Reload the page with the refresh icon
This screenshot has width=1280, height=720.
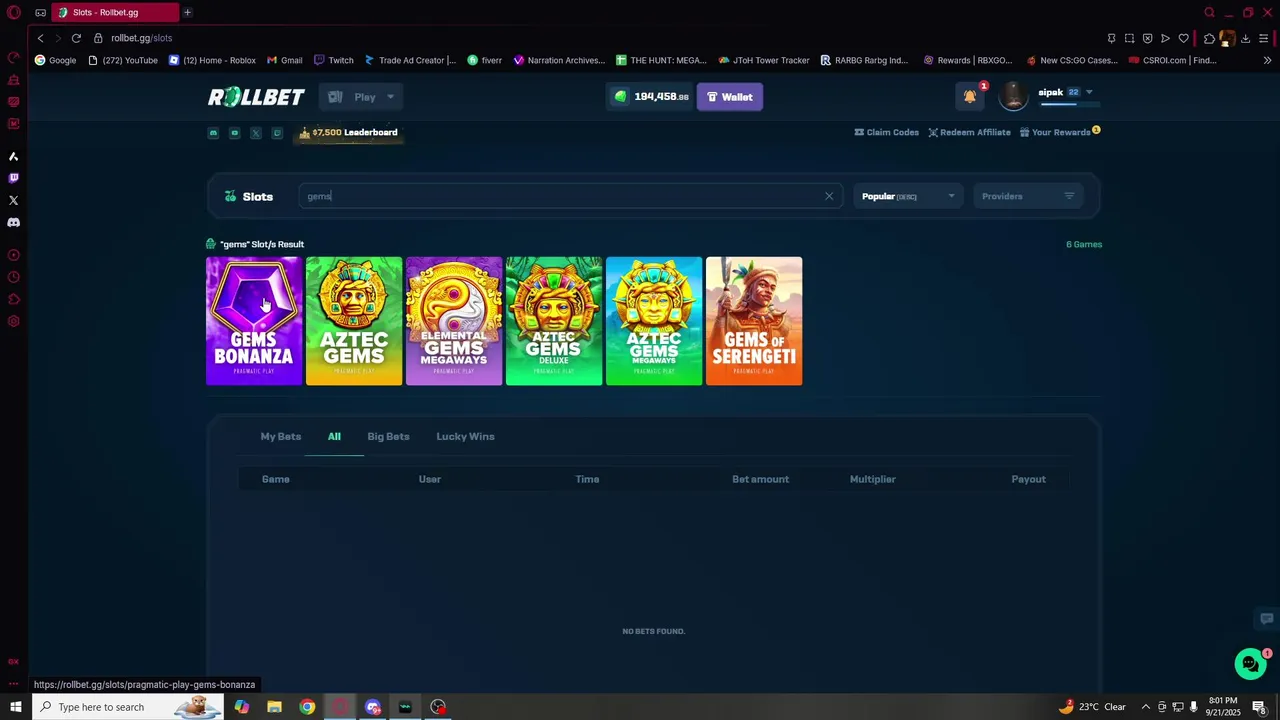pos(76,38)
